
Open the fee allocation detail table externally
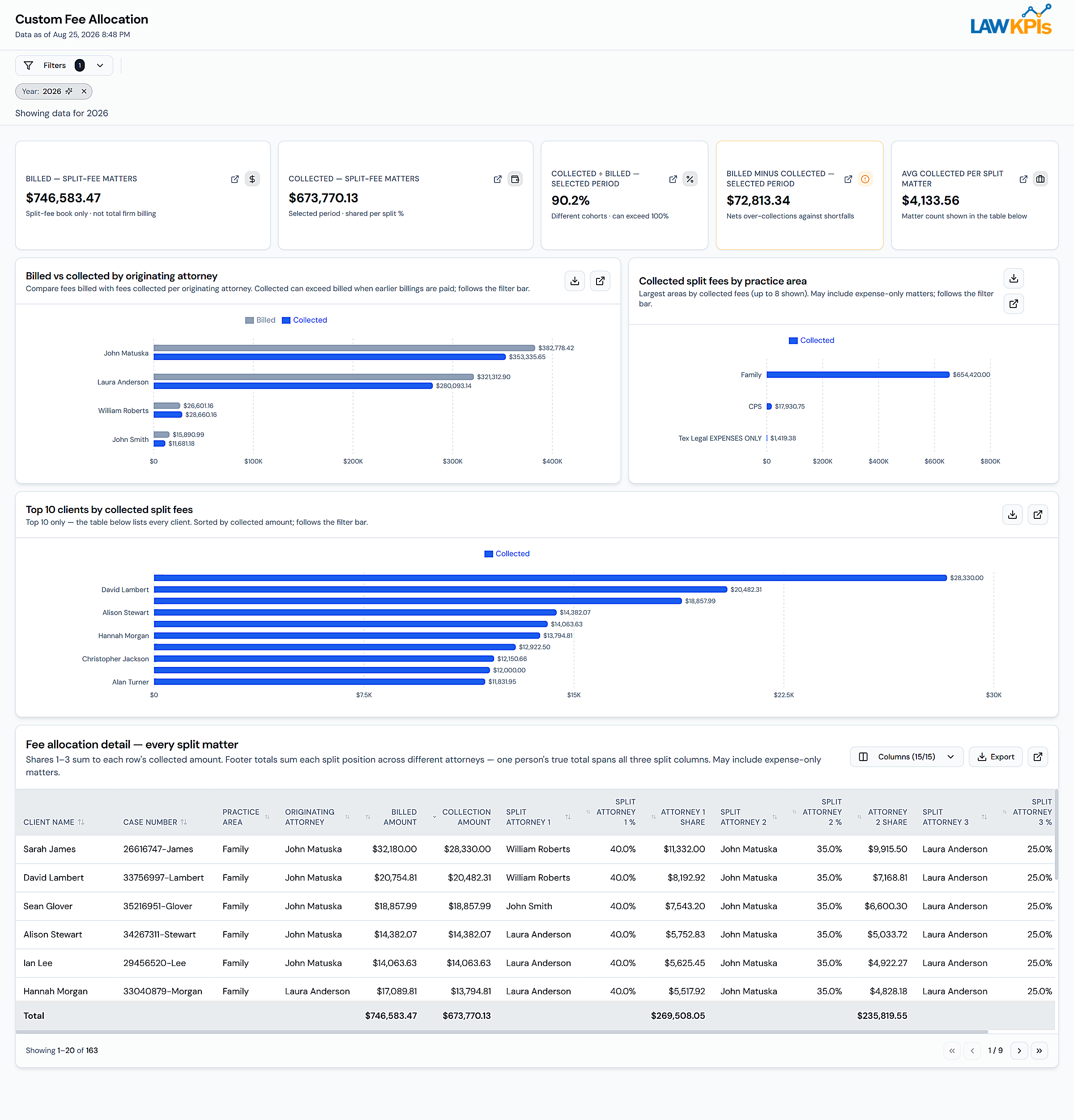point(1037,757)
